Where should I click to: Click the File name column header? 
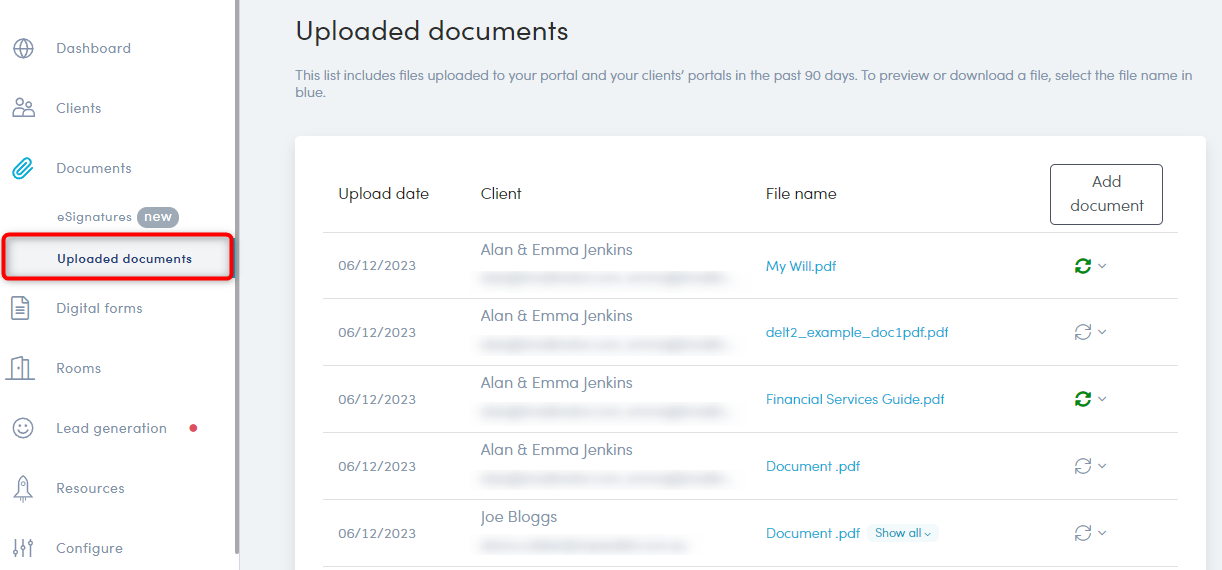(x=801, y=194)
